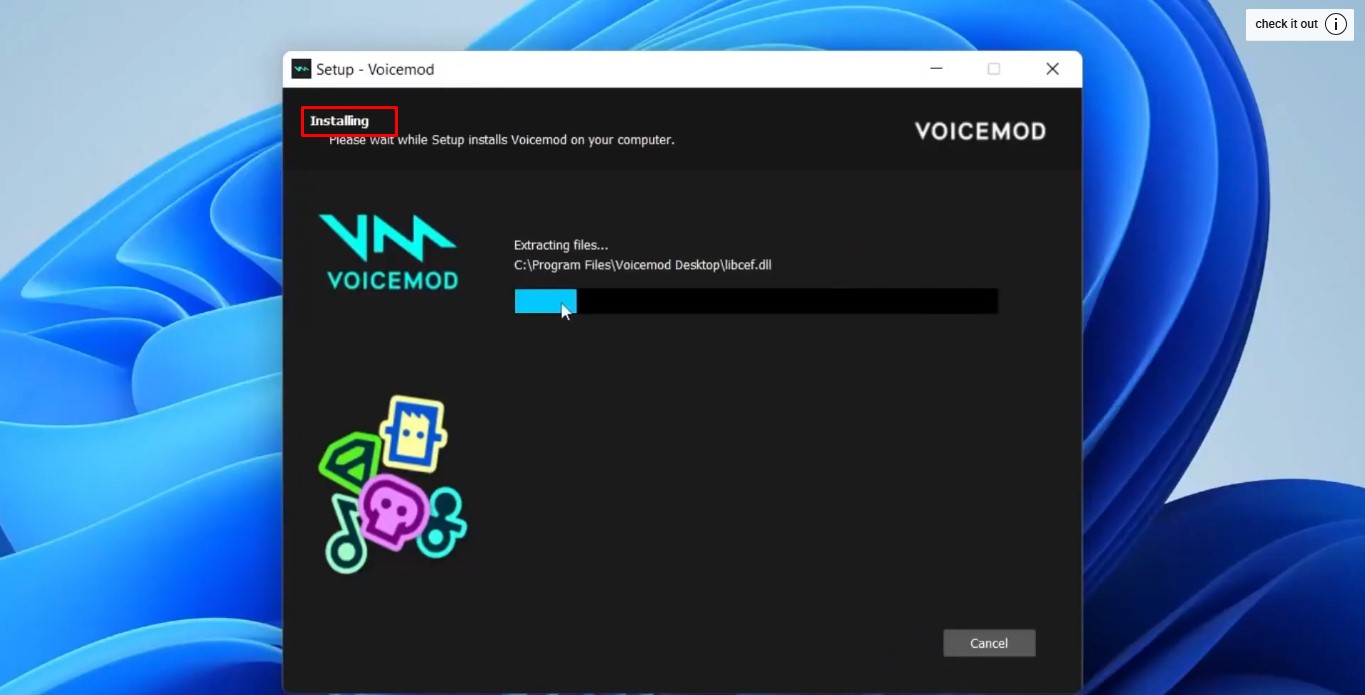This screenshot has width=1365, height=695.
Task: Select the cyan baby rattle sticker icon
Action: (447, 520)
